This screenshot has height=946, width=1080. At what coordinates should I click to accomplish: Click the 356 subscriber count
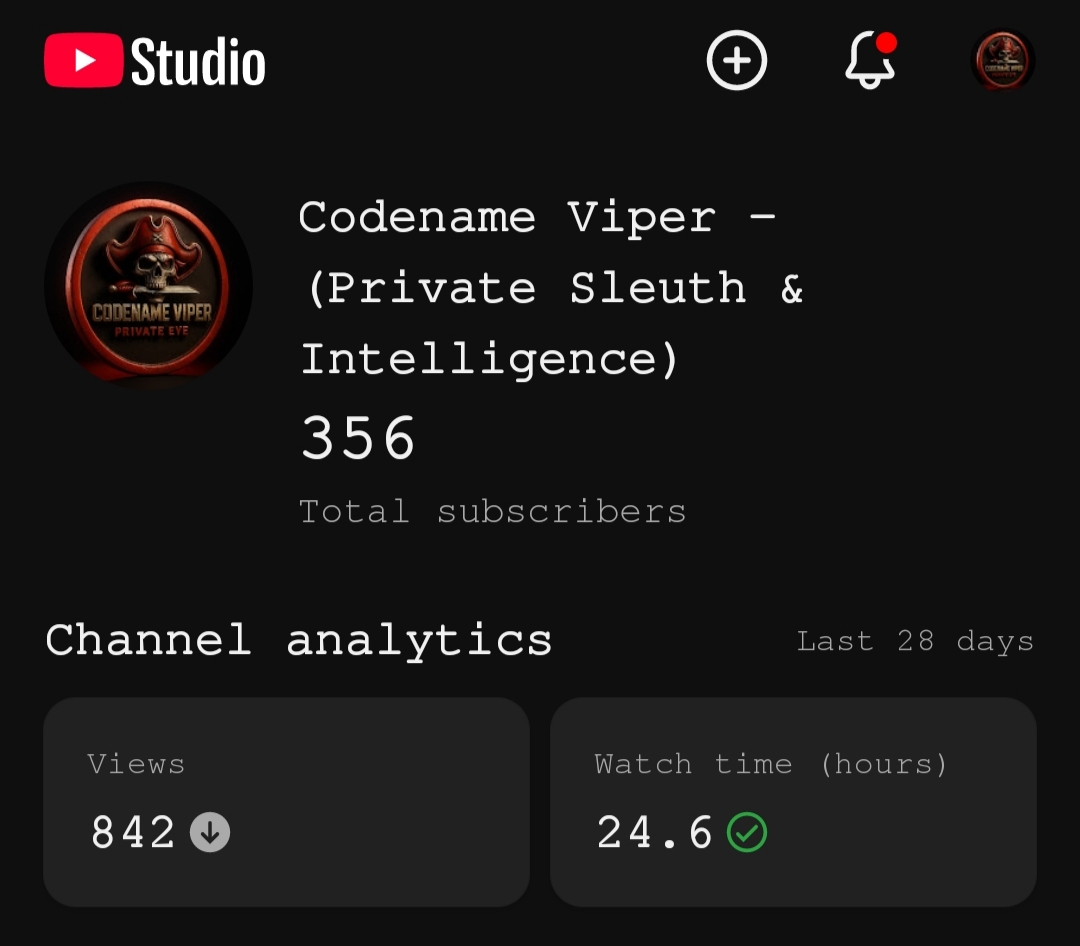tap(358, 438)
